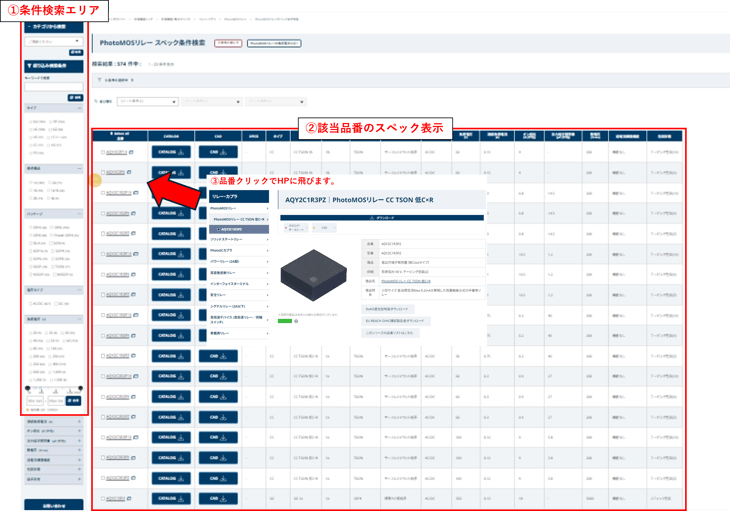Screen dimensions: 730x511
Task: Download catalog for AQV210EH
Action: point(171,498)
